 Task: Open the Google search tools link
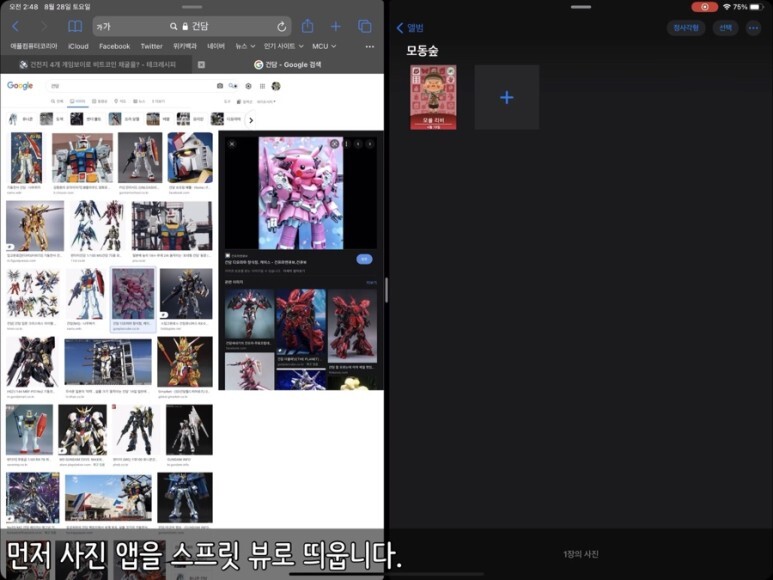tap(227, 102)
